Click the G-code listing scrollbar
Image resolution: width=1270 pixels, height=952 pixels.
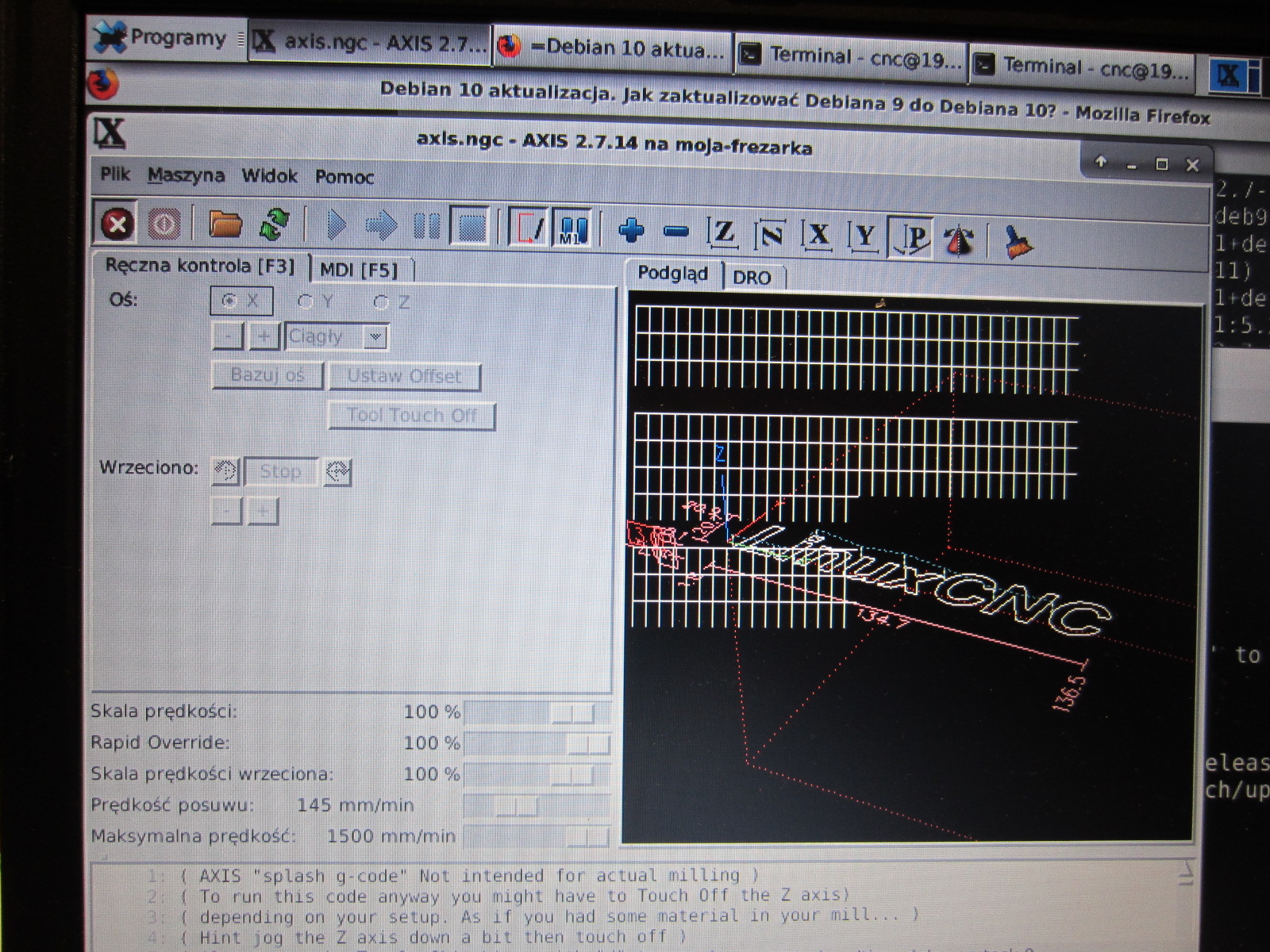tap(1187, 904)
